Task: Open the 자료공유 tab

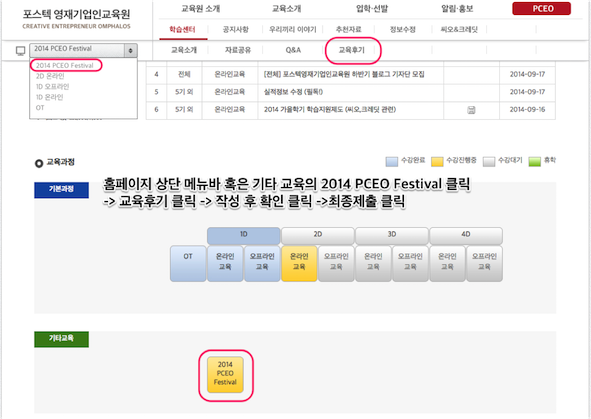Action: point(238,50)
